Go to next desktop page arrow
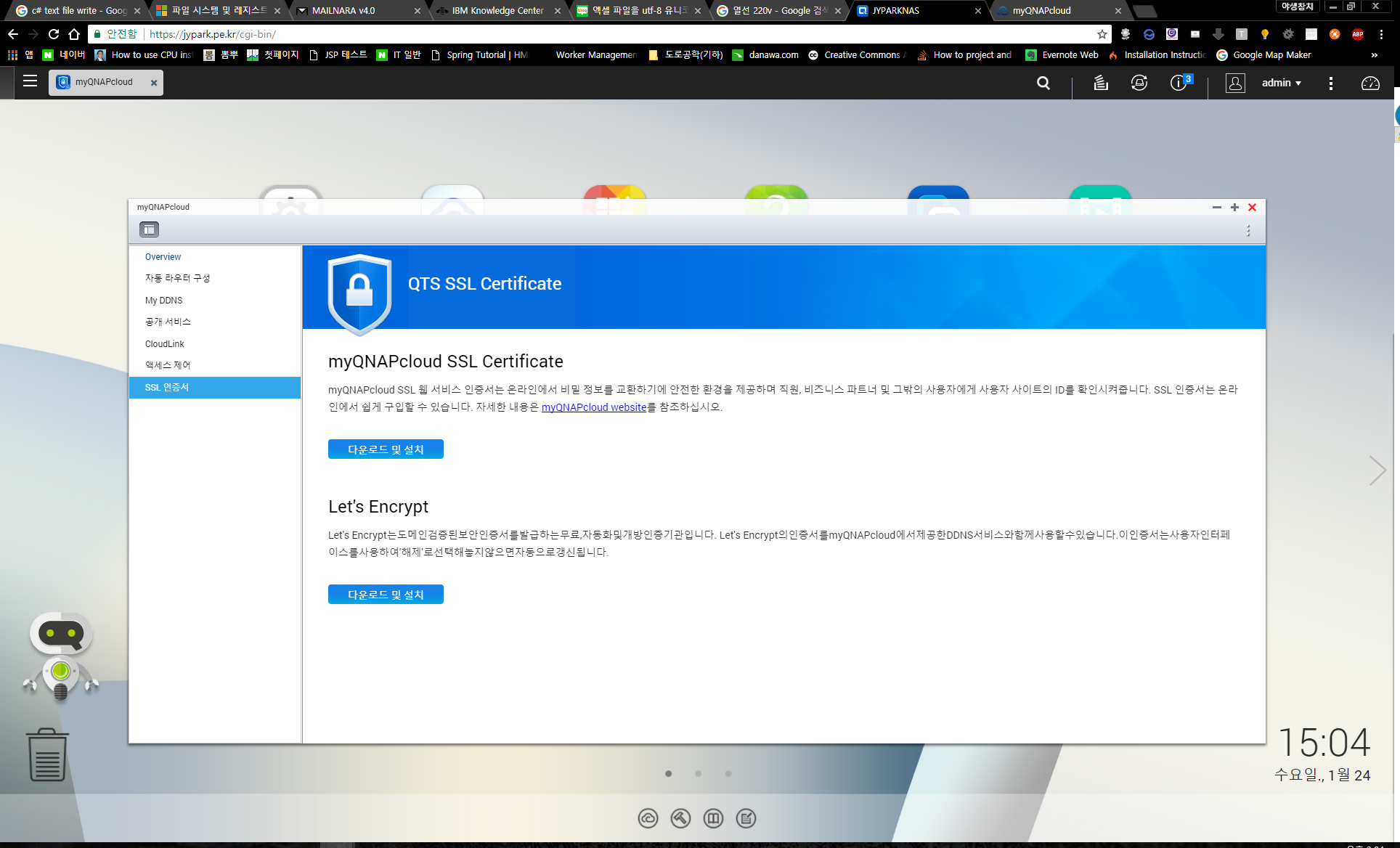 pos(1377,470)
